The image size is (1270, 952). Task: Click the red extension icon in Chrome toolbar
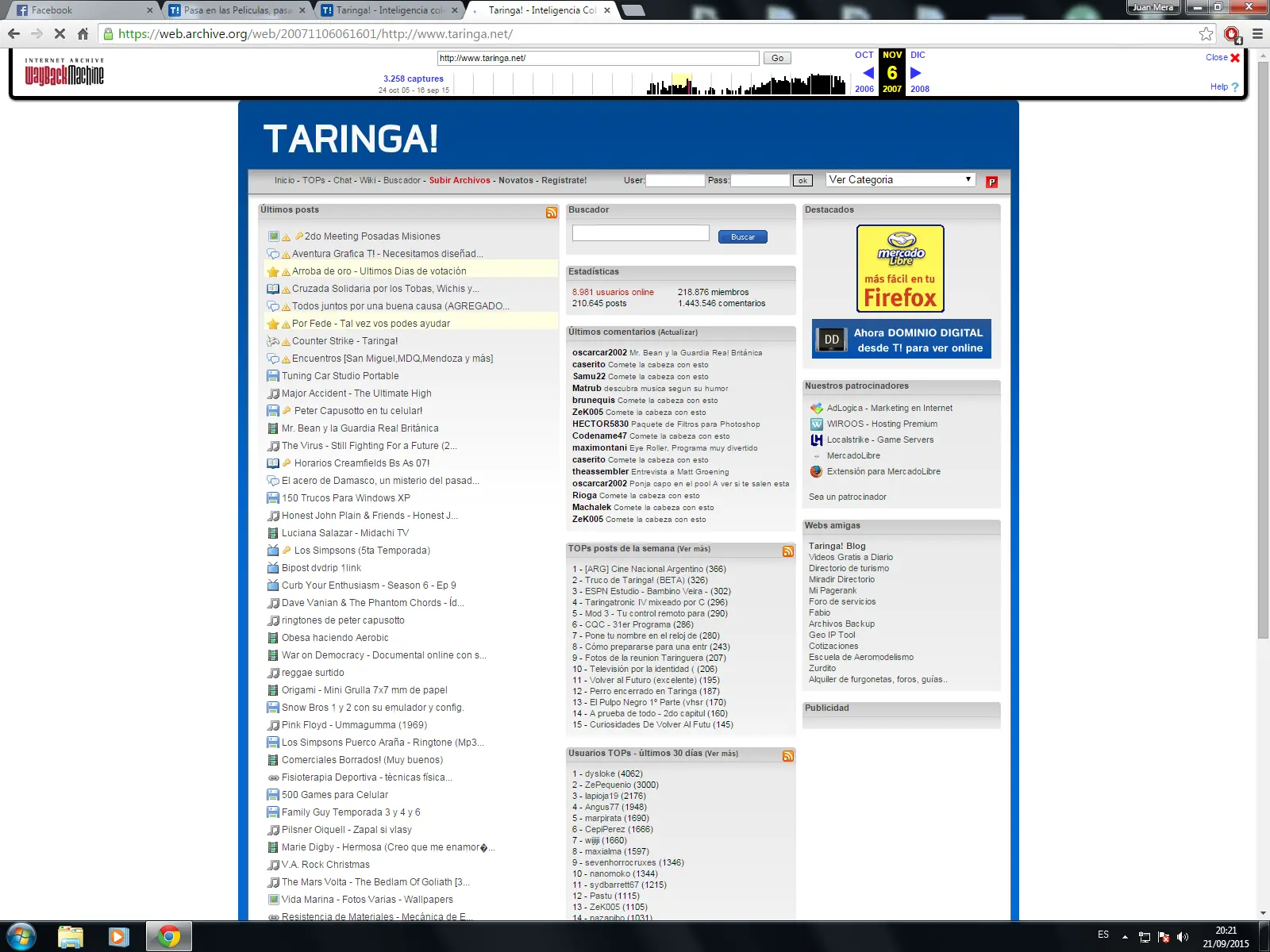[x=1232, y=34]
